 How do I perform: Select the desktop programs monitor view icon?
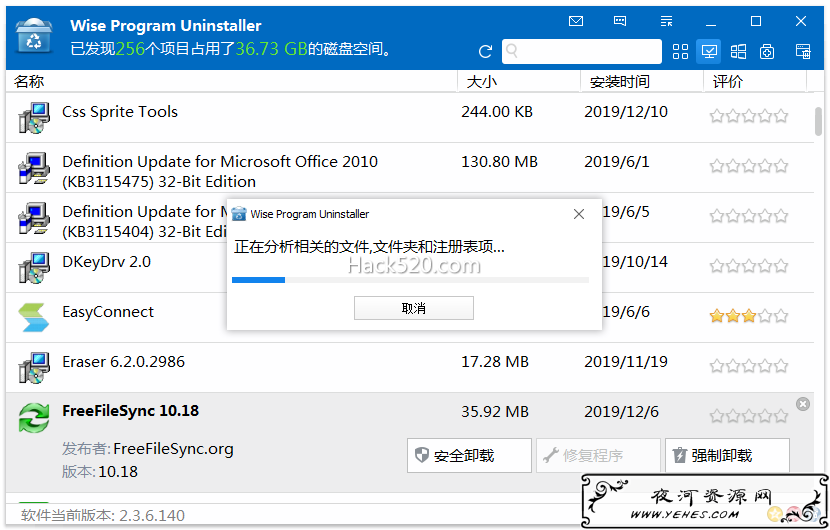point(709,51)
